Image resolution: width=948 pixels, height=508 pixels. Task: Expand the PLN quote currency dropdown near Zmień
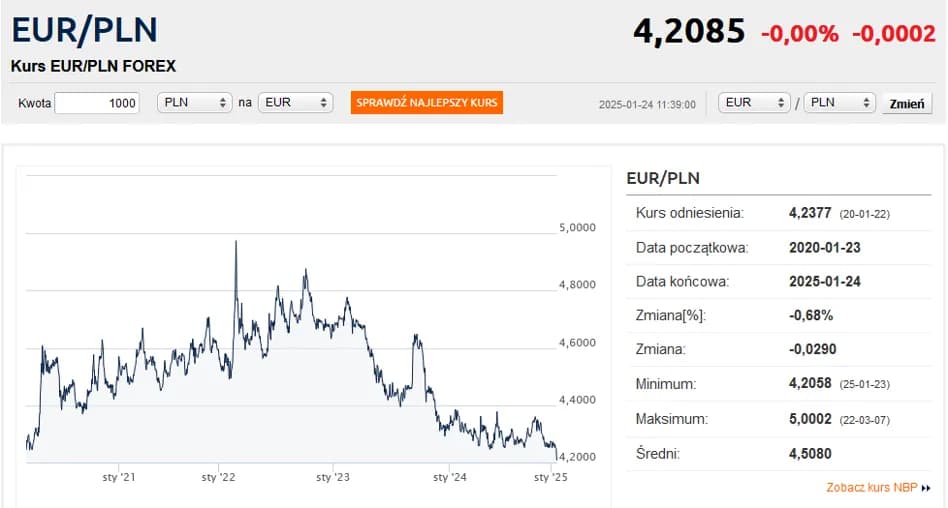click(x=840, y=103)
